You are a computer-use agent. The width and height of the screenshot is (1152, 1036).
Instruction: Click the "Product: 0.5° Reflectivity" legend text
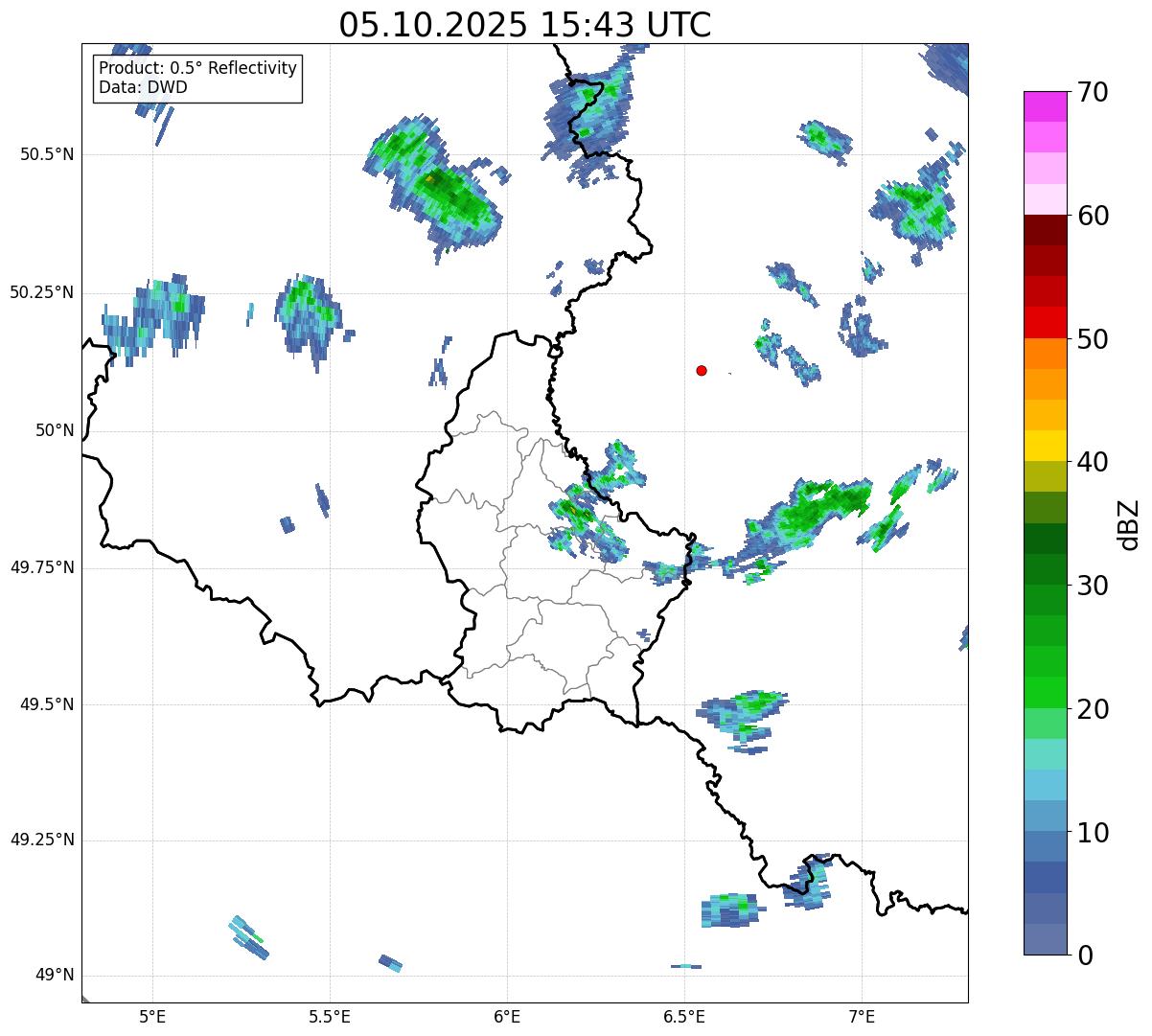pos(197,69)
